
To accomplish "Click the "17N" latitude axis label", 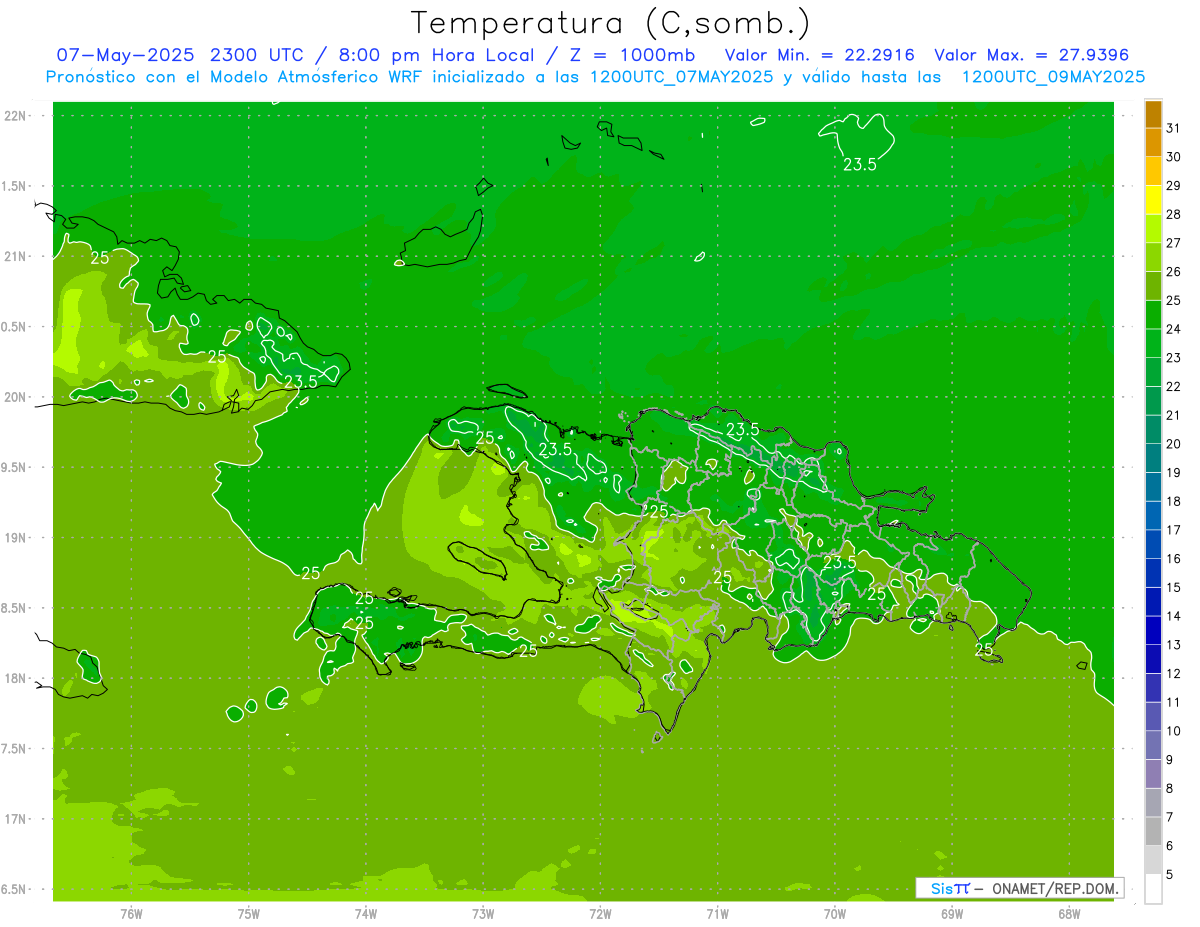I will [17, 819].
